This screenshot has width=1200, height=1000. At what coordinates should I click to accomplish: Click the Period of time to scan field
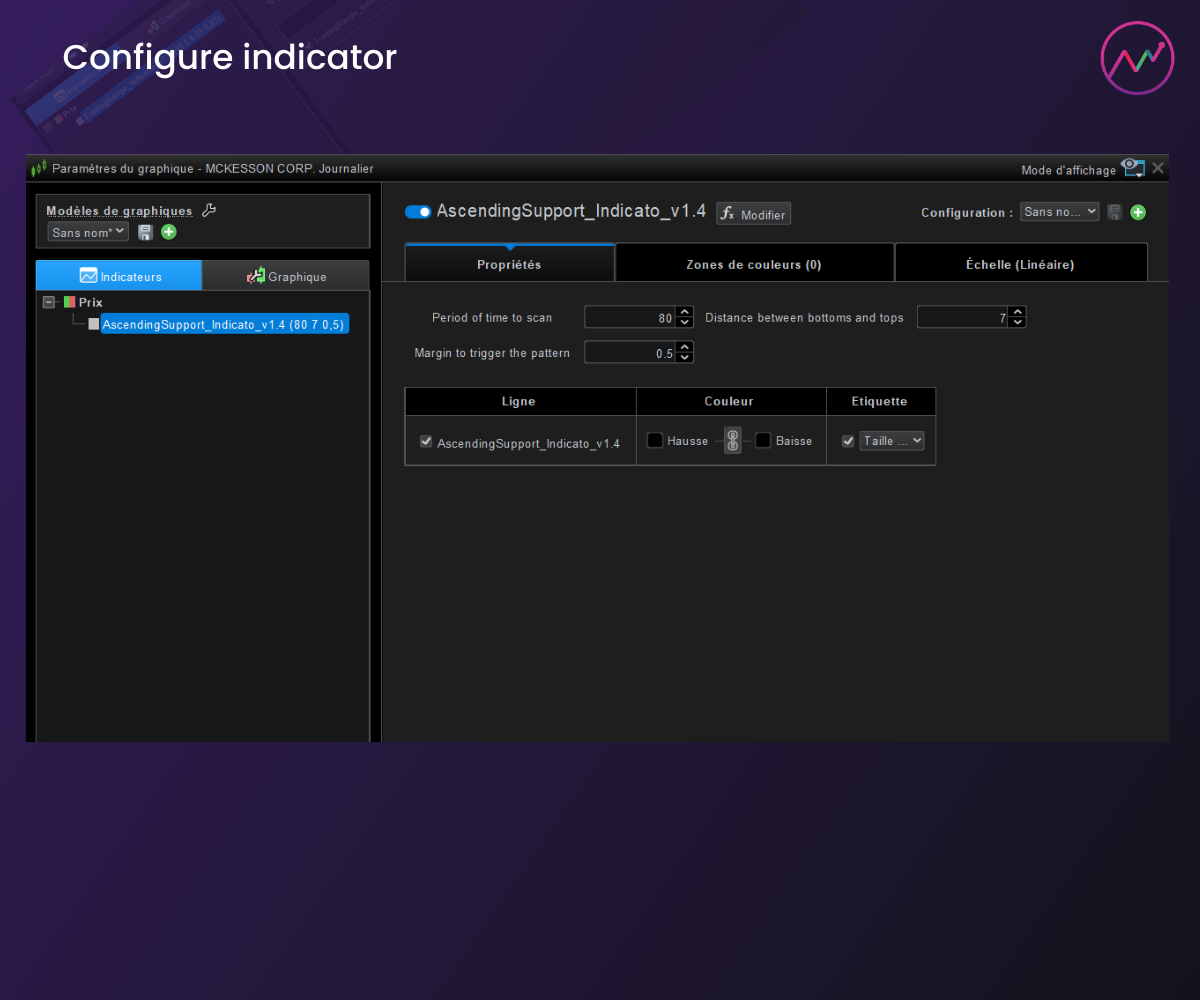[629, 318]
